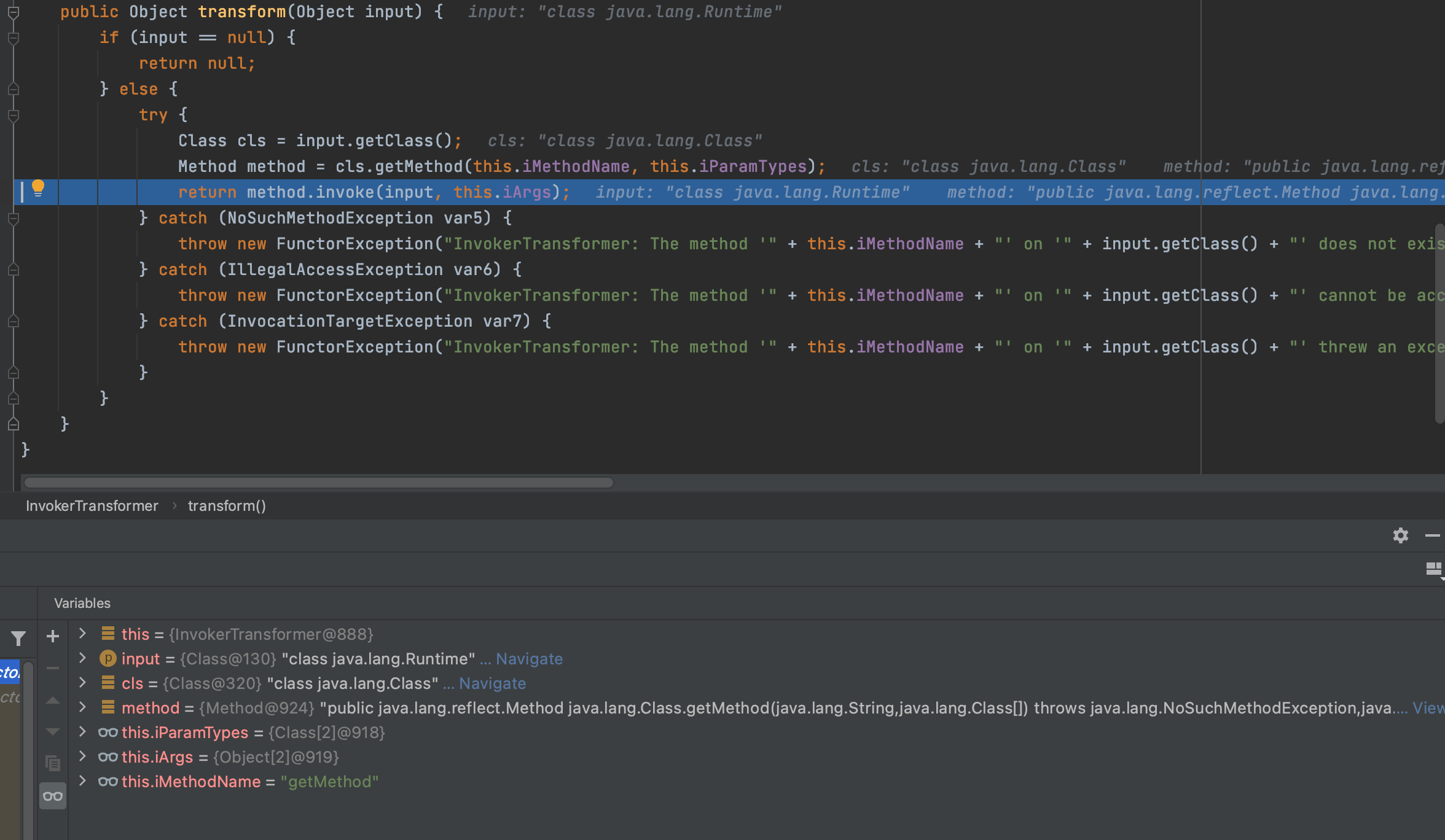Expand the this.iMethodName watch

tap(82, 780)
